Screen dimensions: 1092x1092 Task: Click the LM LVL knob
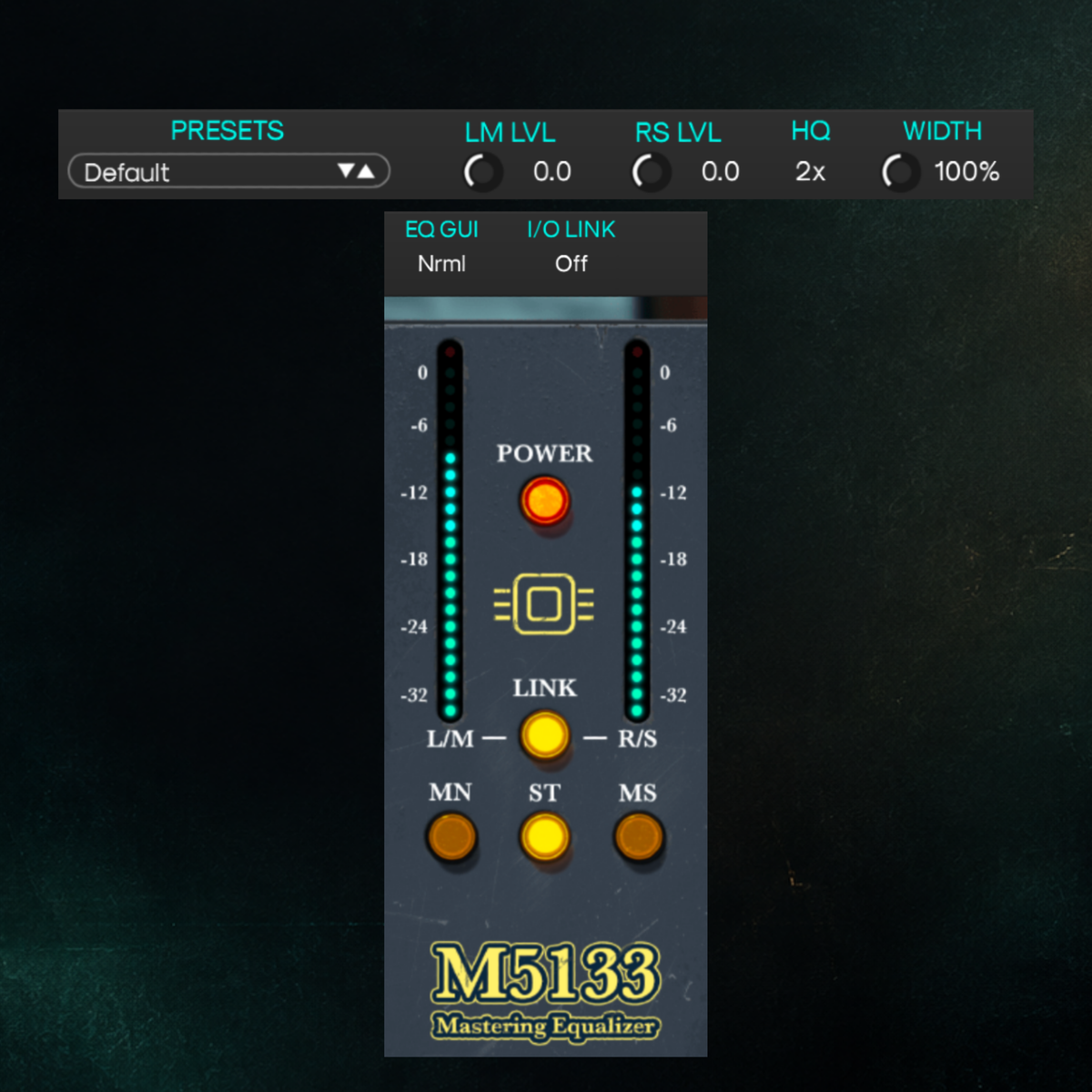click(482, 171)
